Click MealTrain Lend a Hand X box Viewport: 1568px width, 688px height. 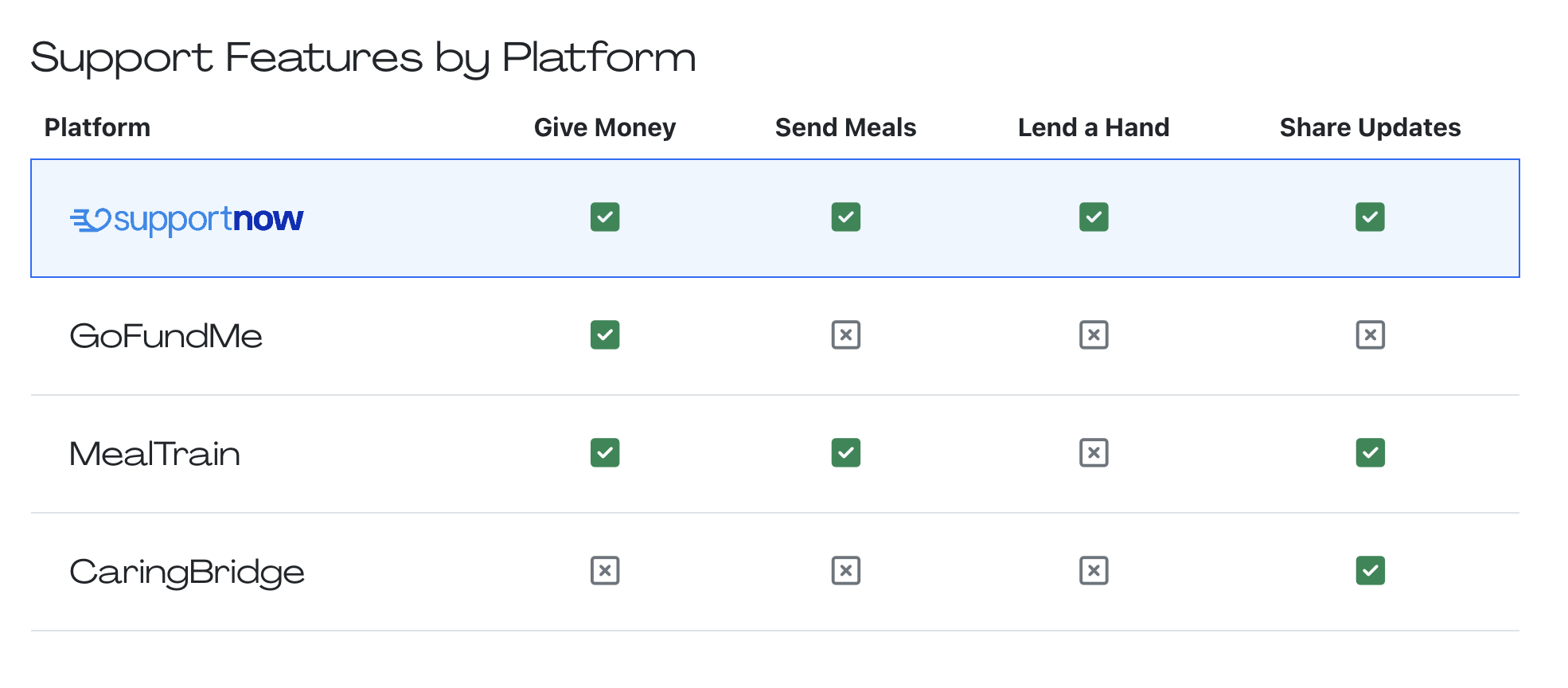point(1094,453)
